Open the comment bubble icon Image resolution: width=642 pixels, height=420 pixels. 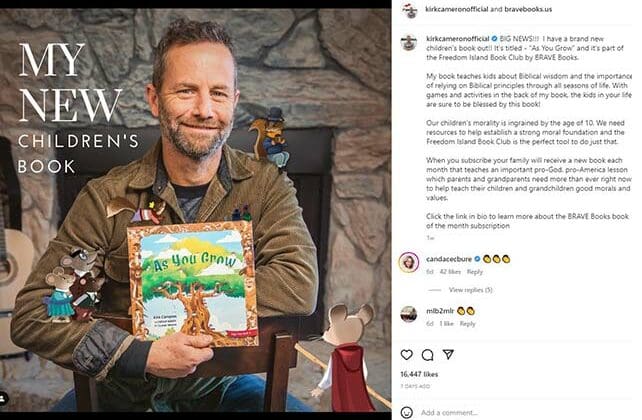click(427, 355)
